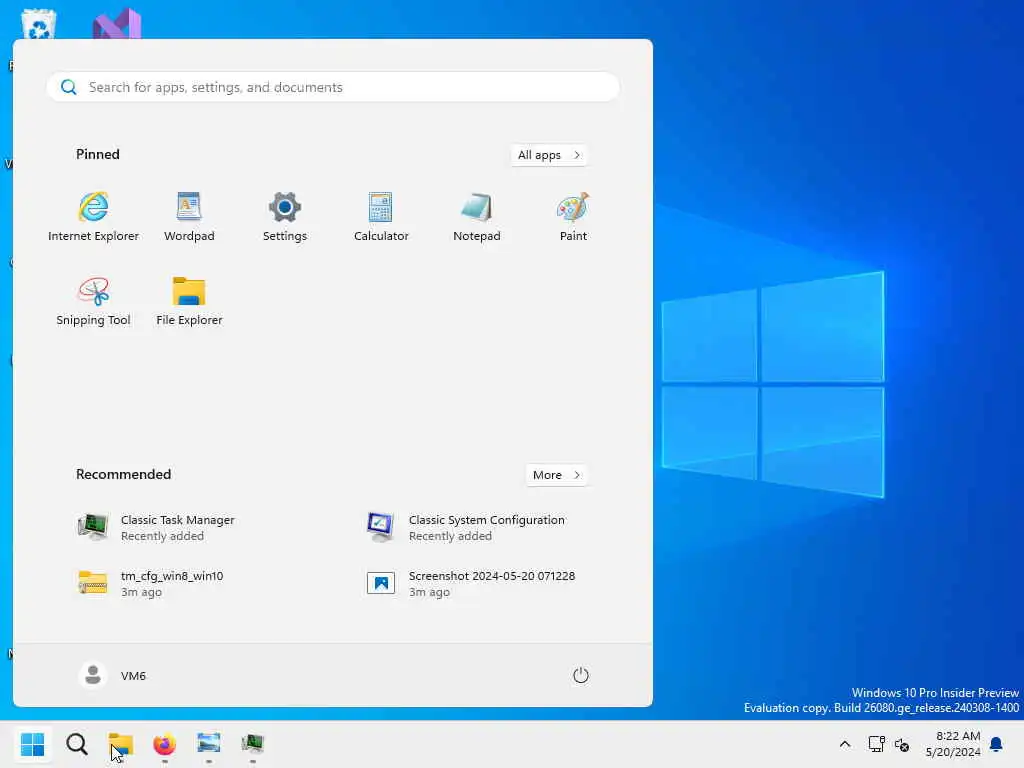Image resolution: width=1024 pixels, height=768 pixels.
Task: Open Notepad from pinned apps
Action: pos(477,217)
